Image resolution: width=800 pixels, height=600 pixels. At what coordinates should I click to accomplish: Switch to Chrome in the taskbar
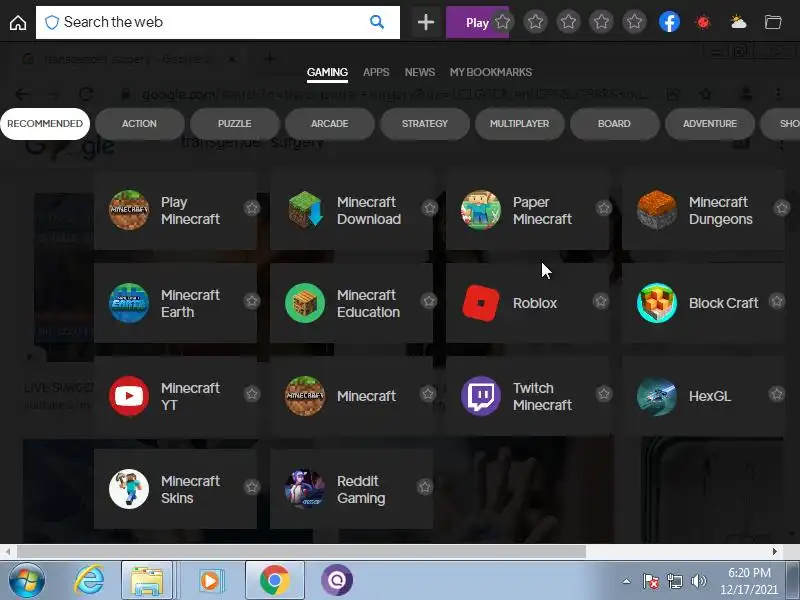274,580
